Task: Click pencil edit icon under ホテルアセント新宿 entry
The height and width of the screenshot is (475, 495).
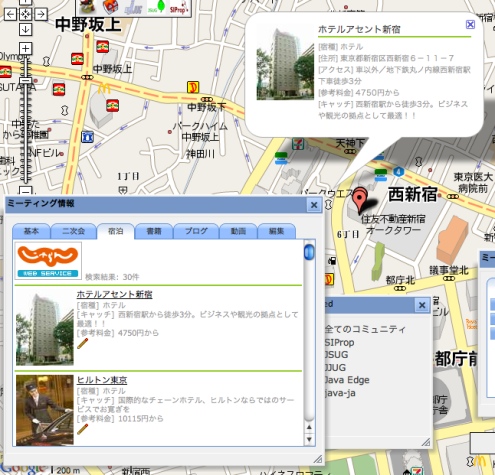Action: pyautogui.click(x=82, y=344)
